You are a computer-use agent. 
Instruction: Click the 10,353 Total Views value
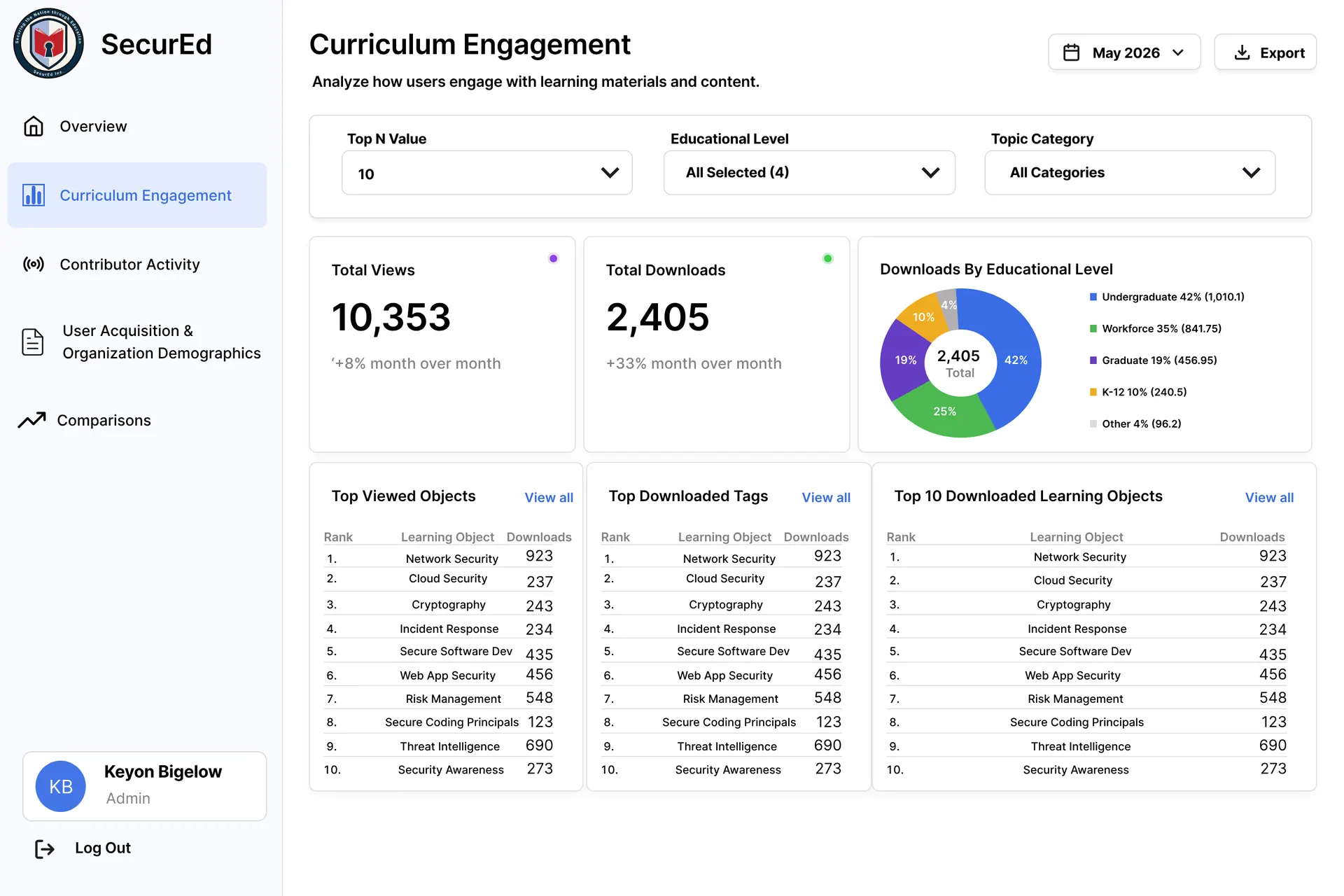coord(391,317)
